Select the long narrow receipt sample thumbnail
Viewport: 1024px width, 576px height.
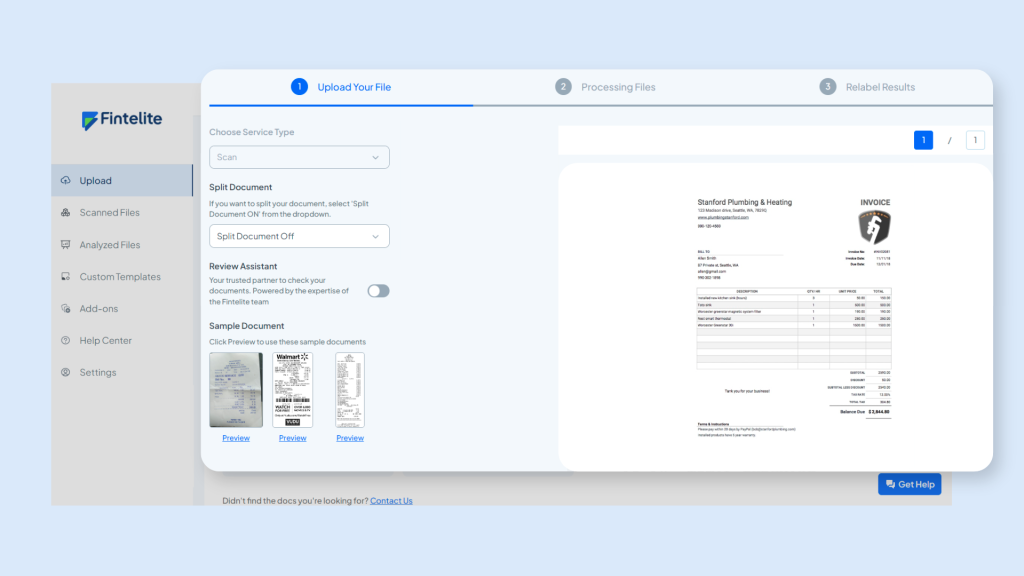350,390
